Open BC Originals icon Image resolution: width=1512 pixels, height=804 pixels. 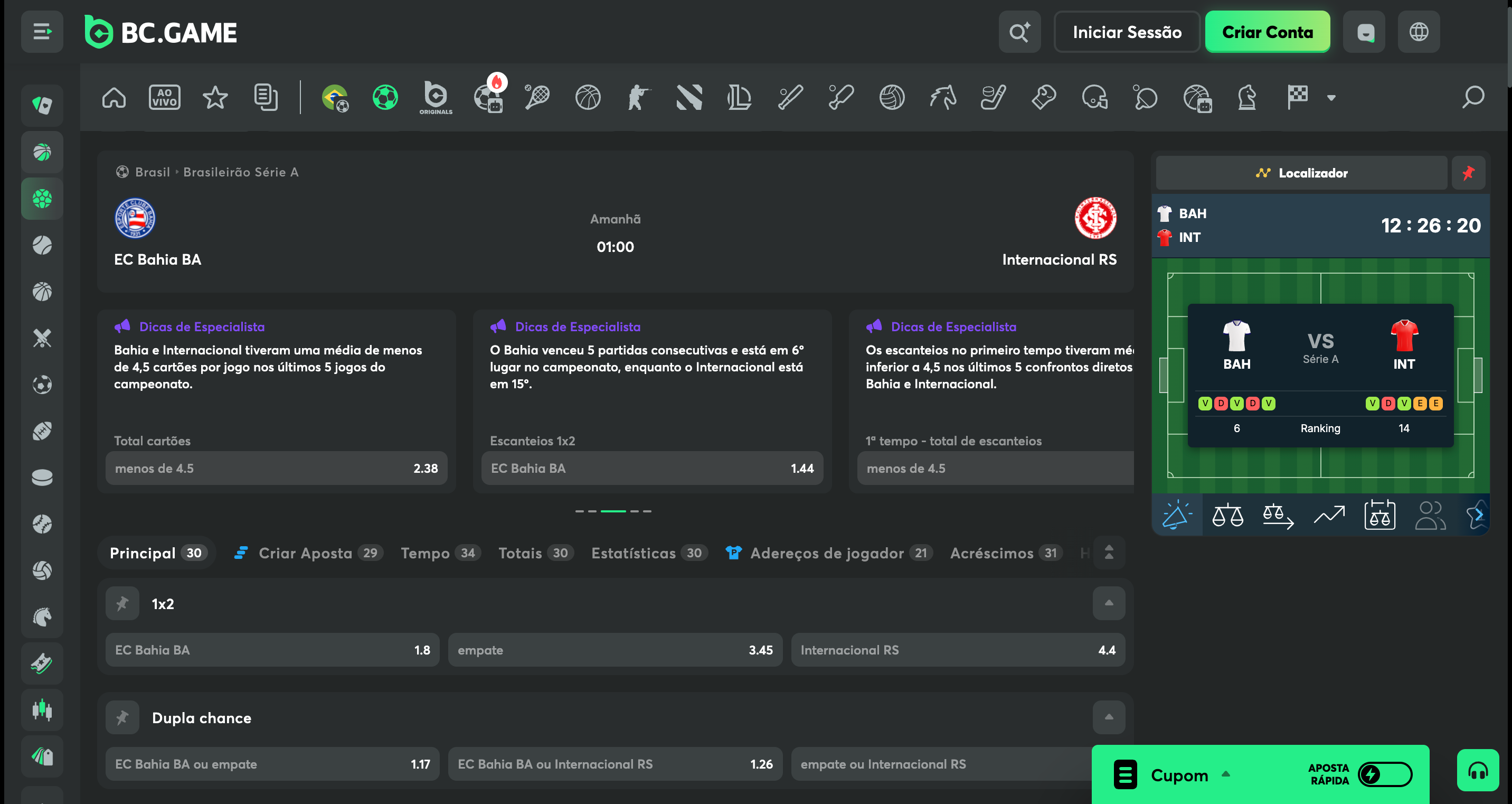(x=436, y=98)
